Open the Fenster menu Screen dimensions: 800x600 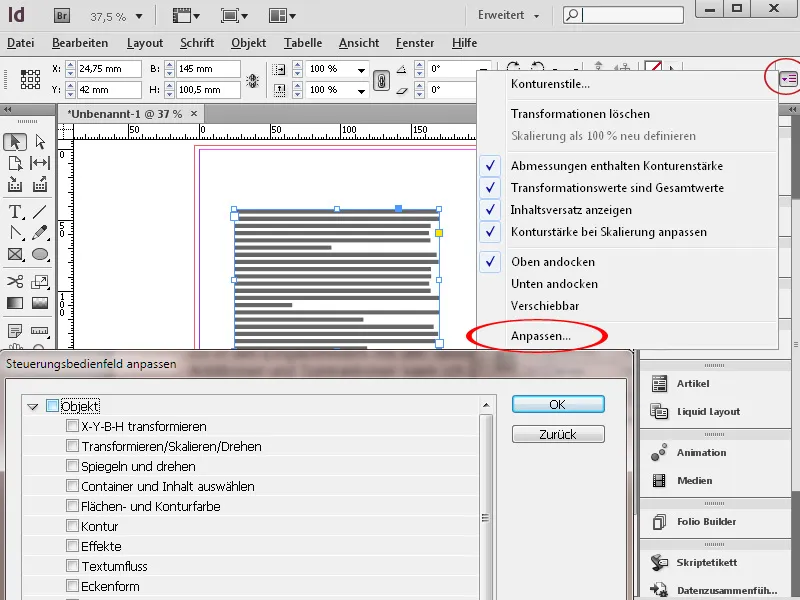click(x=415, y=43)
